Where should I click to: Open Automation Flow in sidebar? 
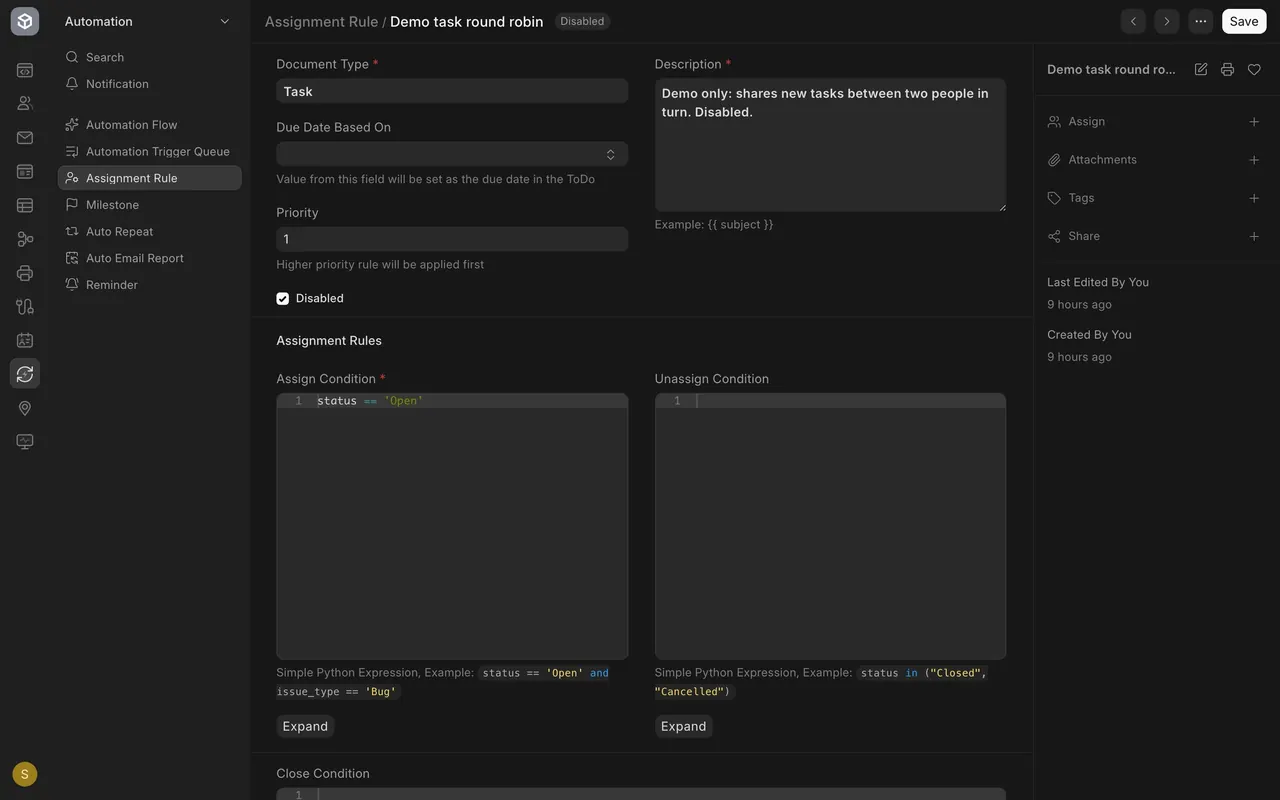[x=150, y=125]
